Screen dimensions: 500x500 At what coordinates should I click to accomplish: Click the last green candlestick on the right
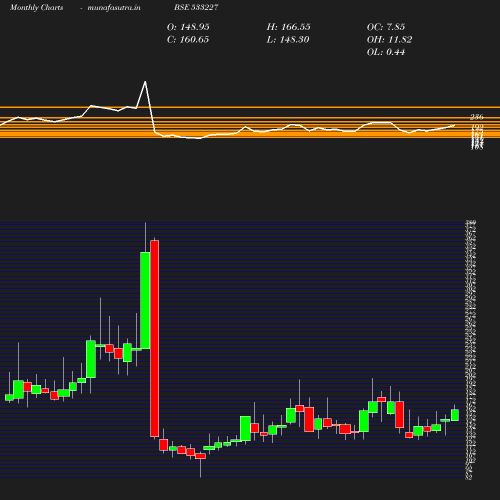(x=455, y=415)
